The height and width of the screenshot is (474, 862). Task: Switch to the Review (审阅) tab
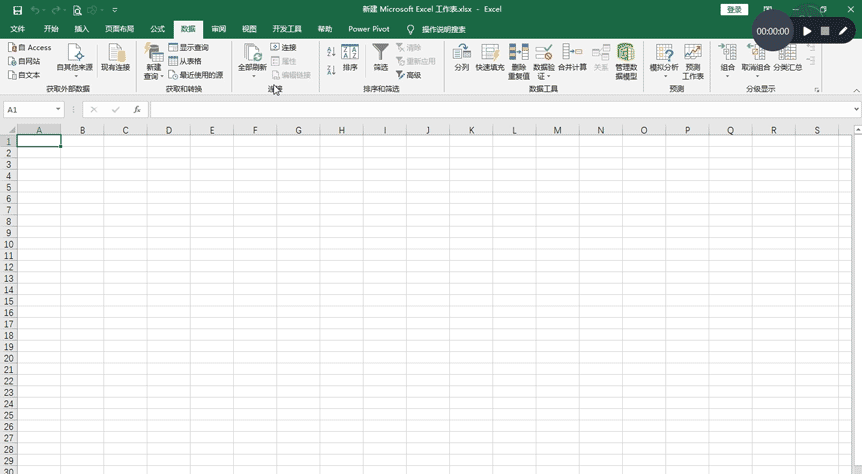point(219,29)
